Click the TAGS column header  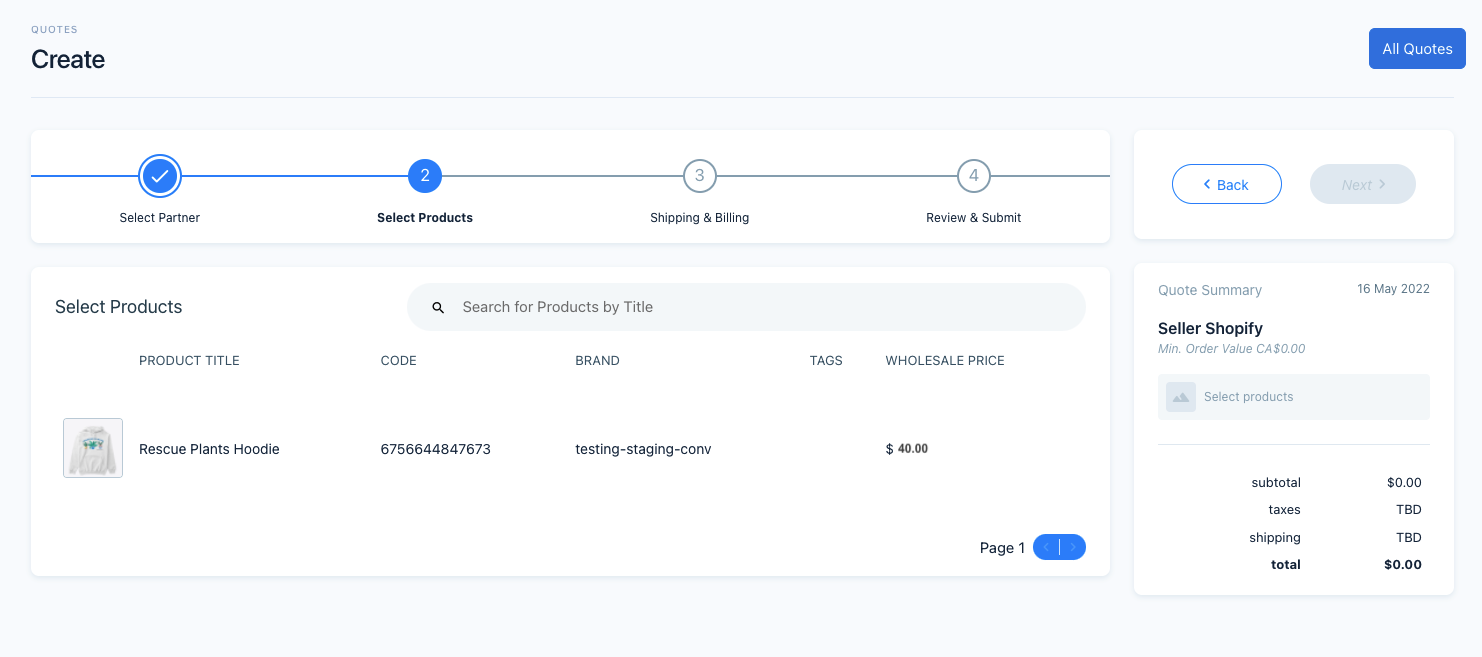[826, 360]
